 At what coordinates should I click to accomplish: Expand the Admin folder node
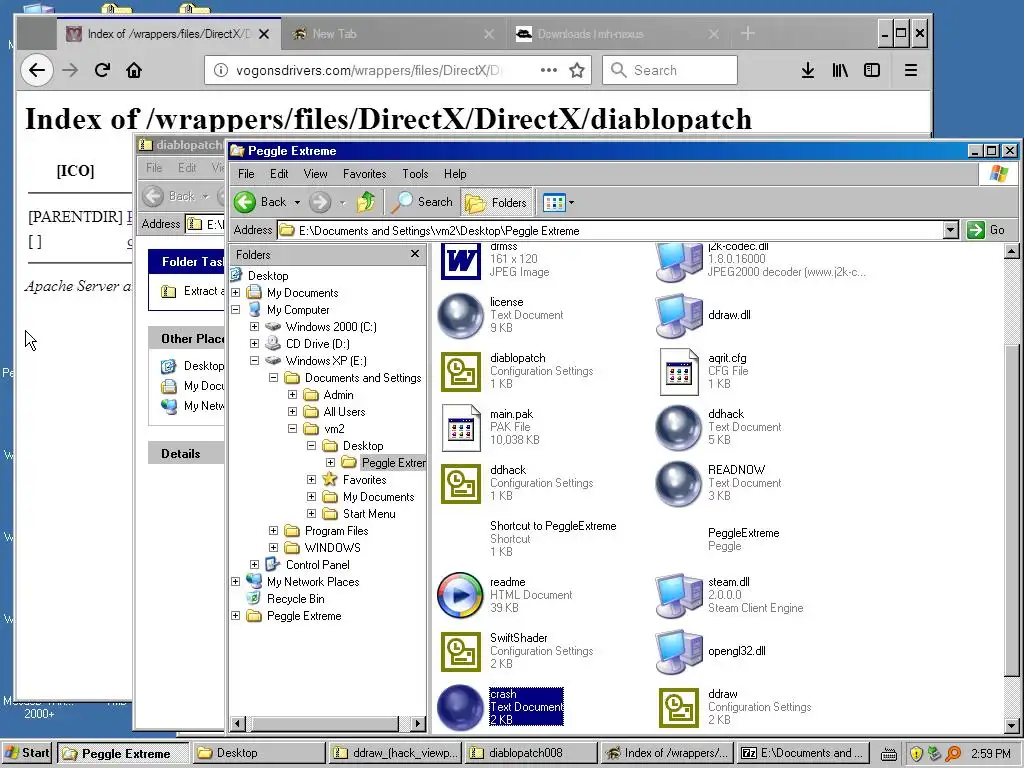tap(293, 394)
